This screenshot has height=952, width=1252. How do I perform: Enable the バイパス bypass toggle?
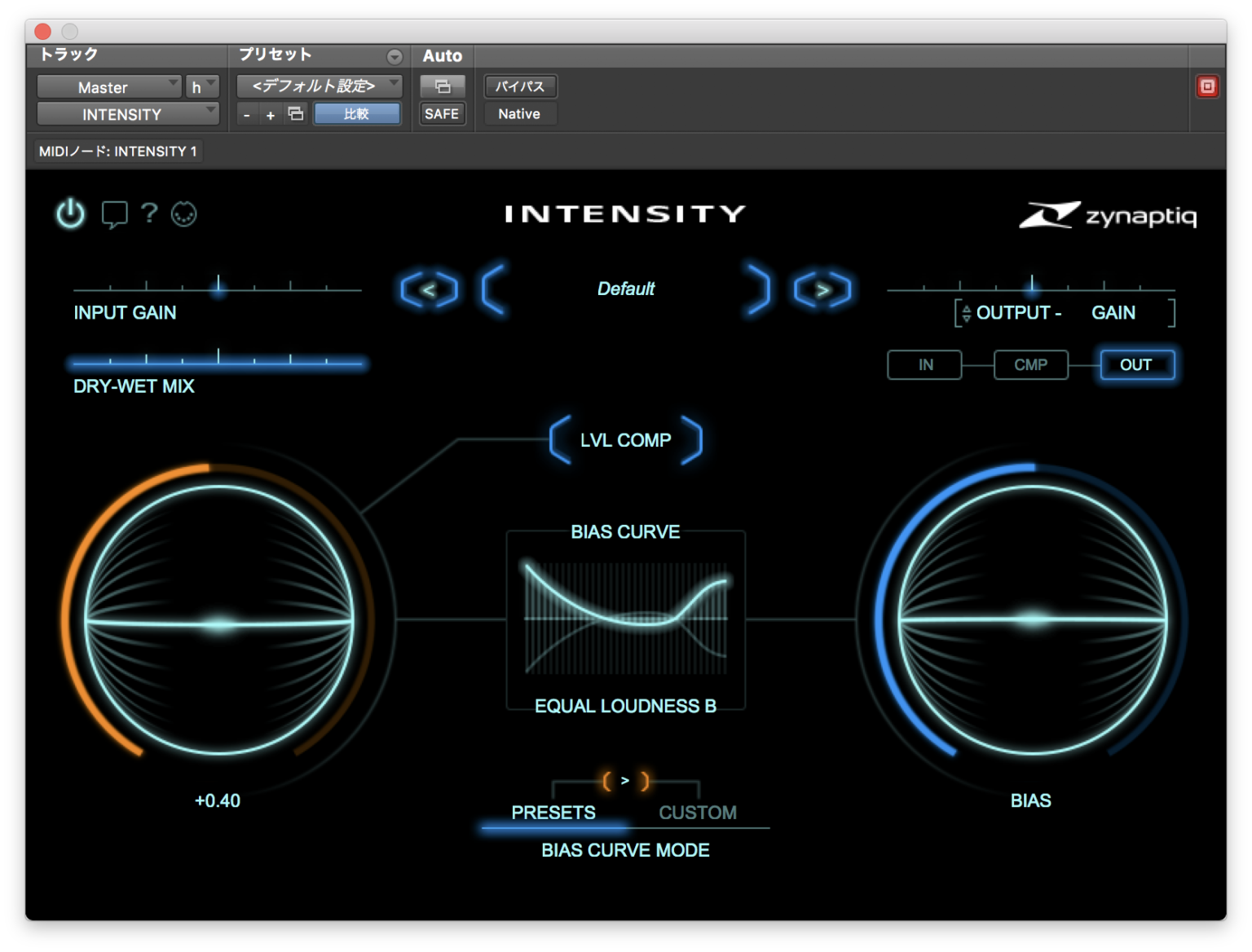pos(520,86)
